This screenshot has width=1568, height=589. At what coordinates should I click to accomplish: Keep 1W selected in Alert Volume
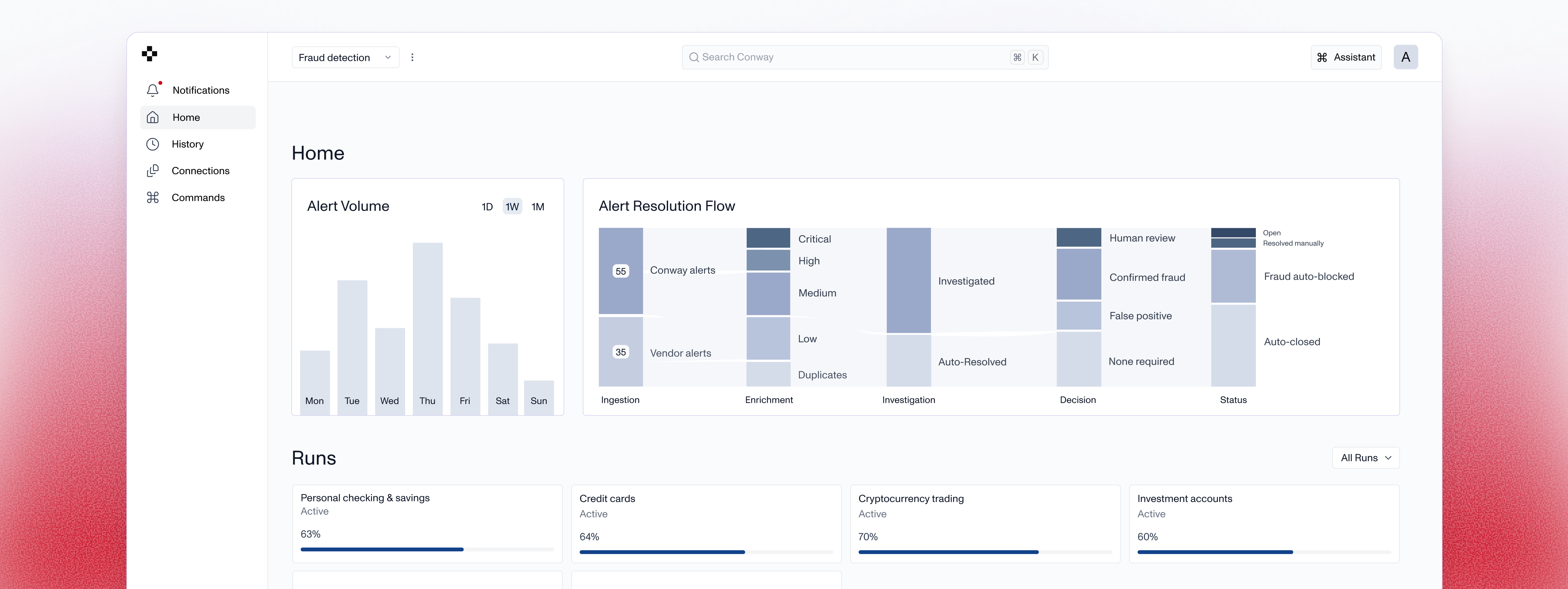coord(512,206)
